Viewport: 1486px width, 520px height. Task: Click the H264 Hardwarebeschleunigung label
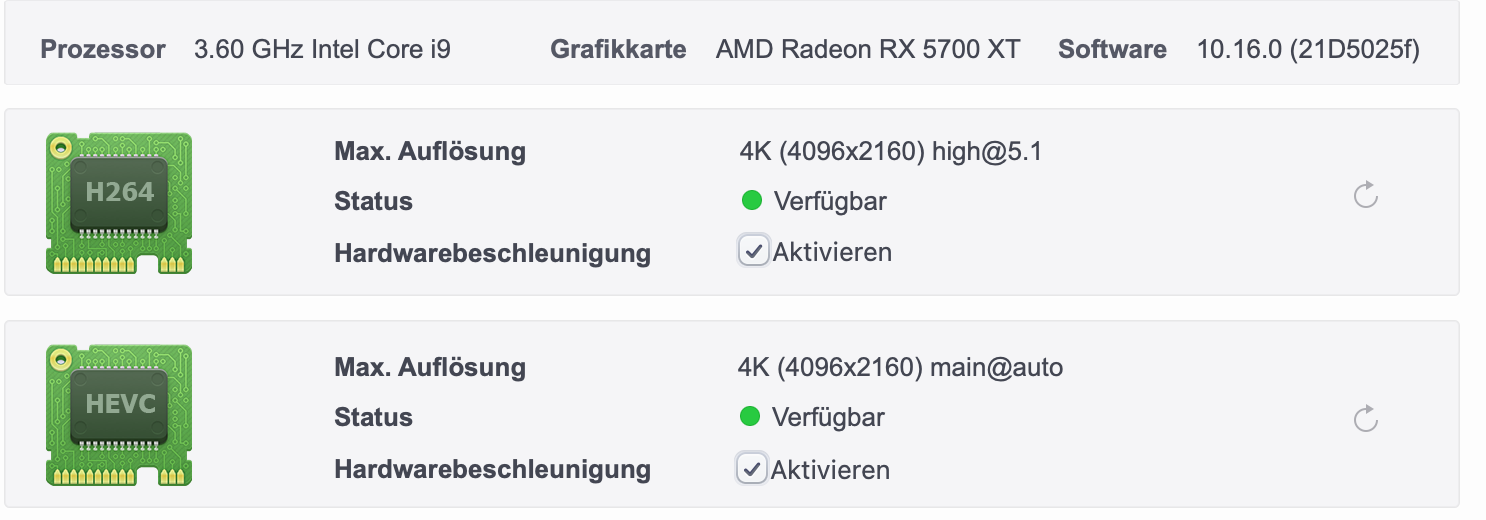tap(492, 253)
